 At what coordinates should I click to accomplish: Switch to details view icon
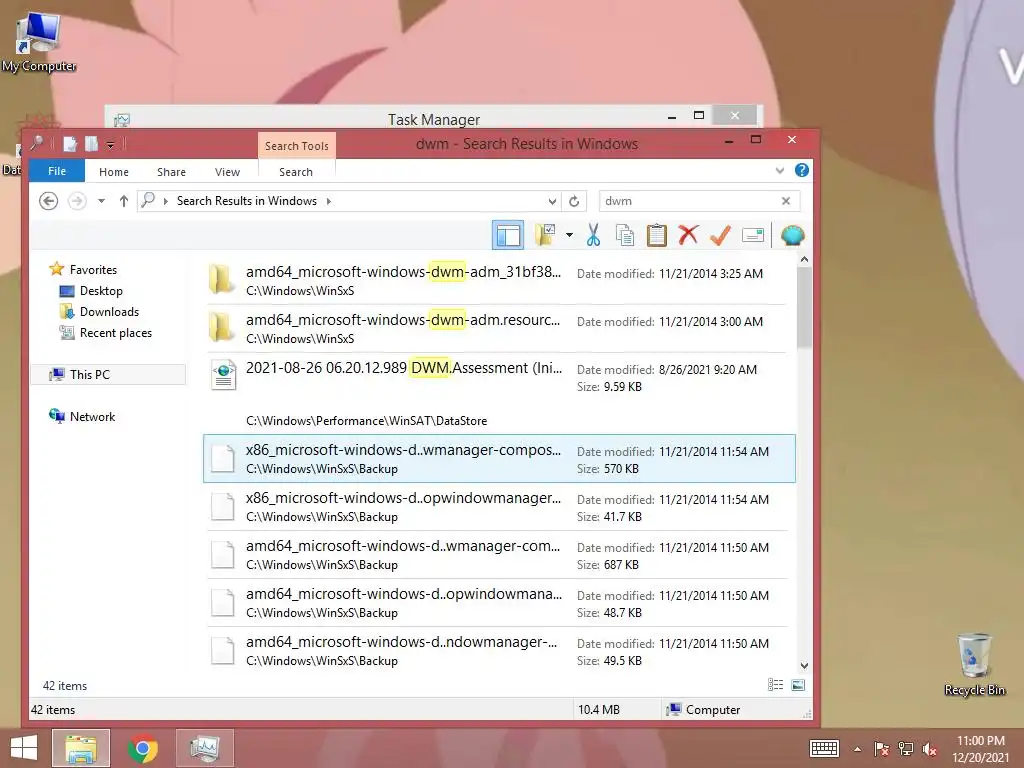coord(775,684)
